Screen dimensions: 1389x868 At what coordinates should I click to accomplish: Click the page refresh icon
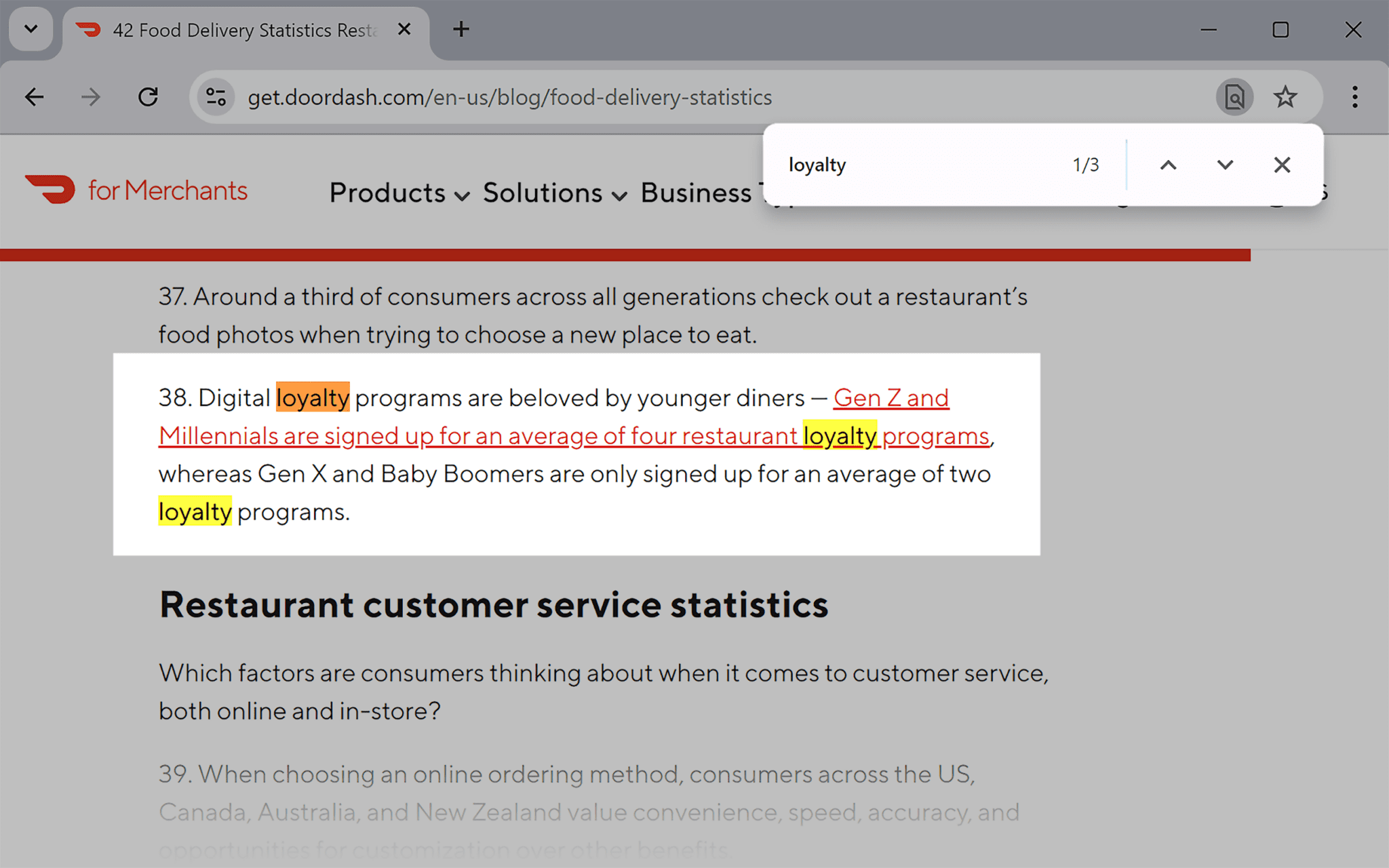(149, 97)
